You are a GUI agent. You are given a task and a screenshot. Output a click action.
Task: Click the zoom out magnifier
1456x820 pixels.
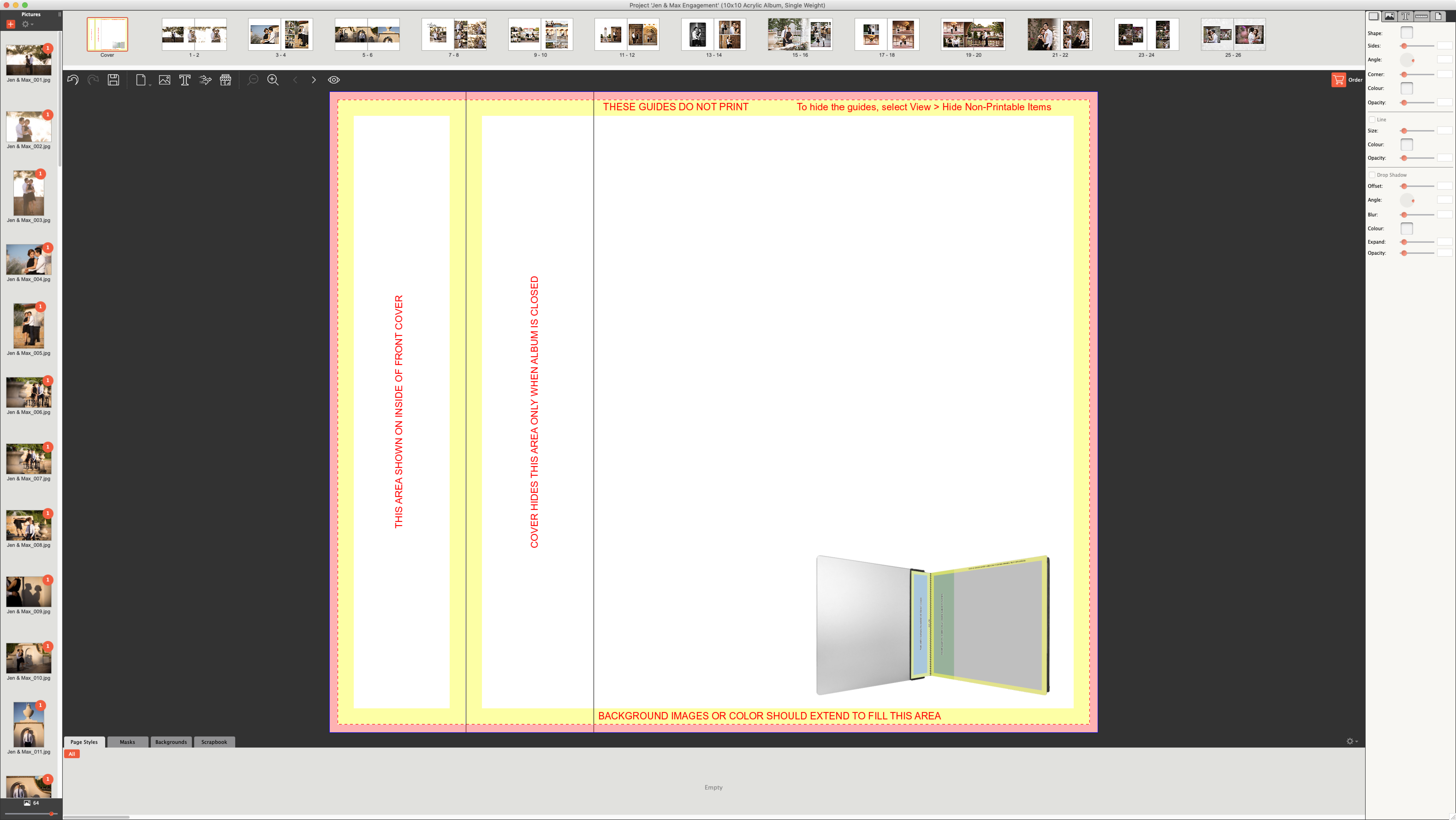[253, 80]
